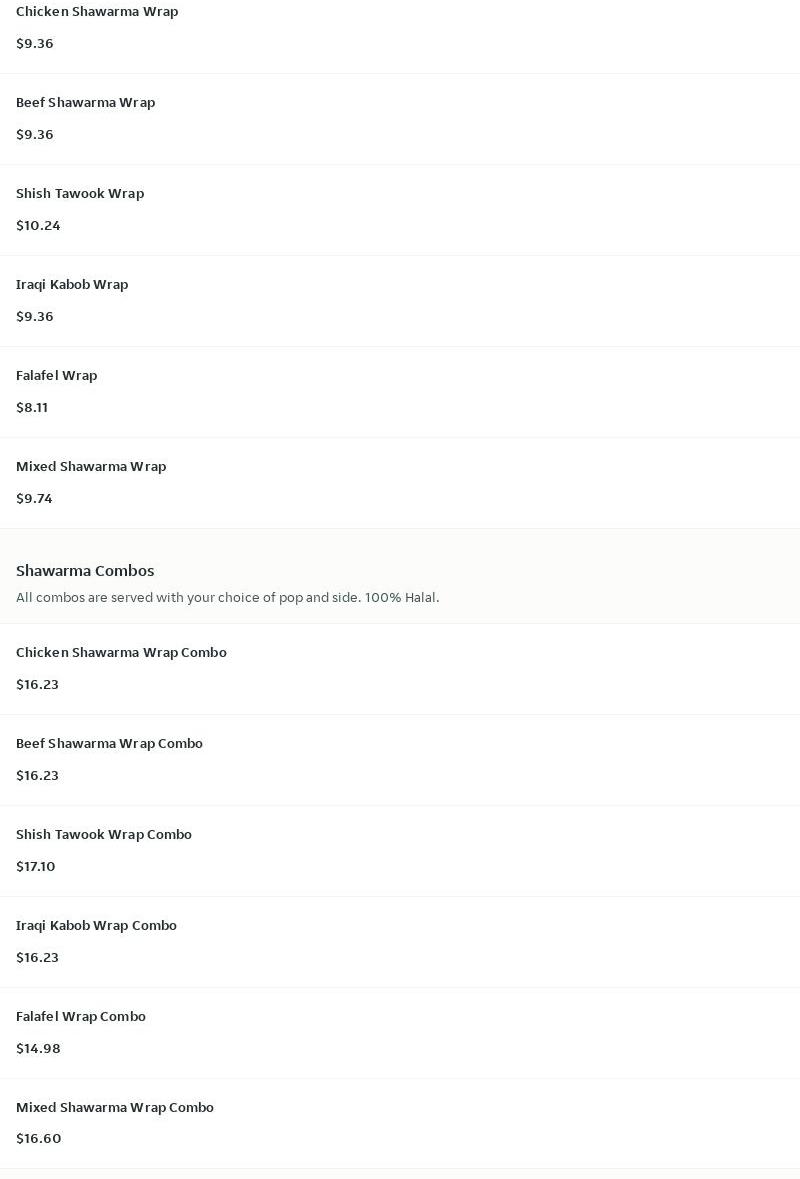This screenshot has width=800, height=1179.
Task: Select Beef Shawarma Wrap menu item
Action: click(86, 103)
